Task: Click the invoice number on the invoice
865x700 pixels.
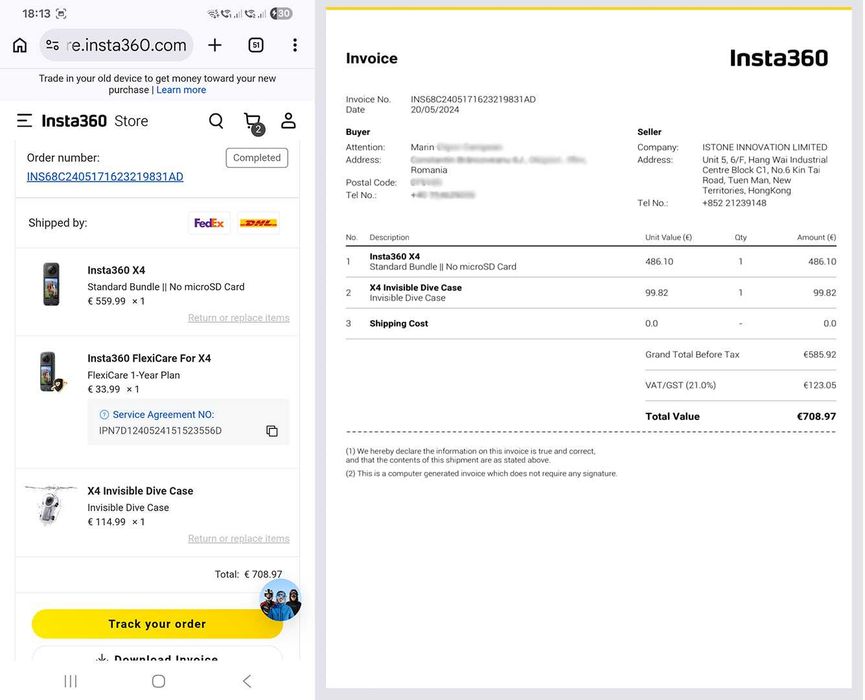Action: (473, 99)
